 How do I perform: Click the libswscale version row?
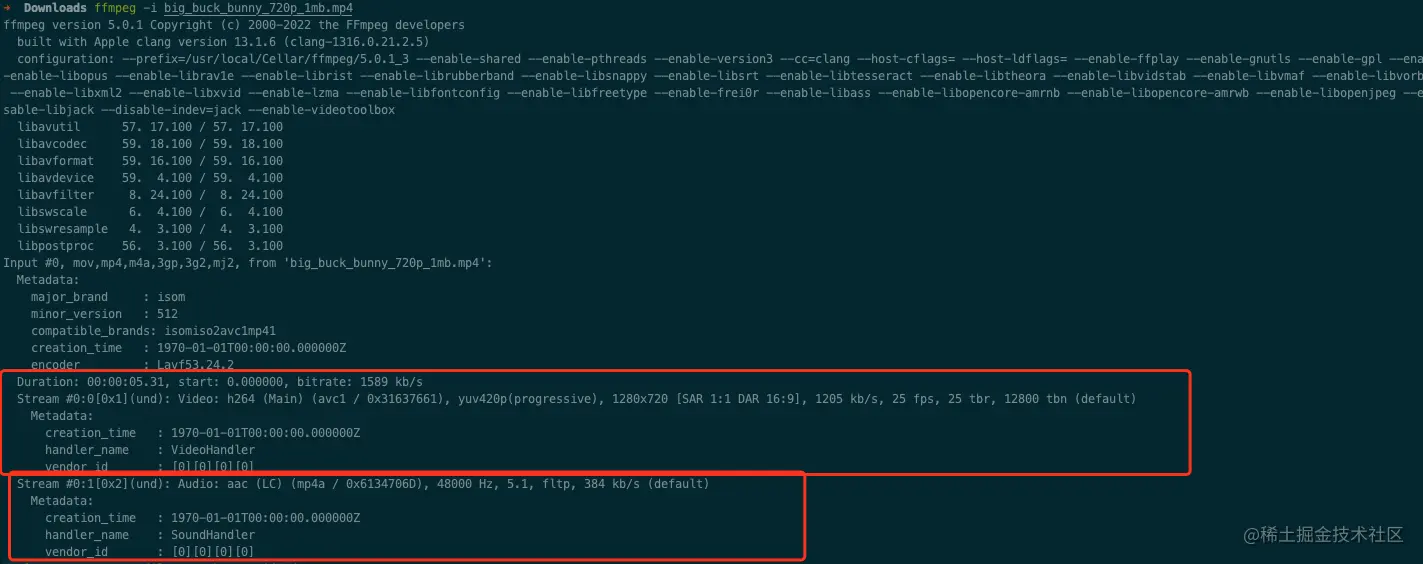[150, 212]
